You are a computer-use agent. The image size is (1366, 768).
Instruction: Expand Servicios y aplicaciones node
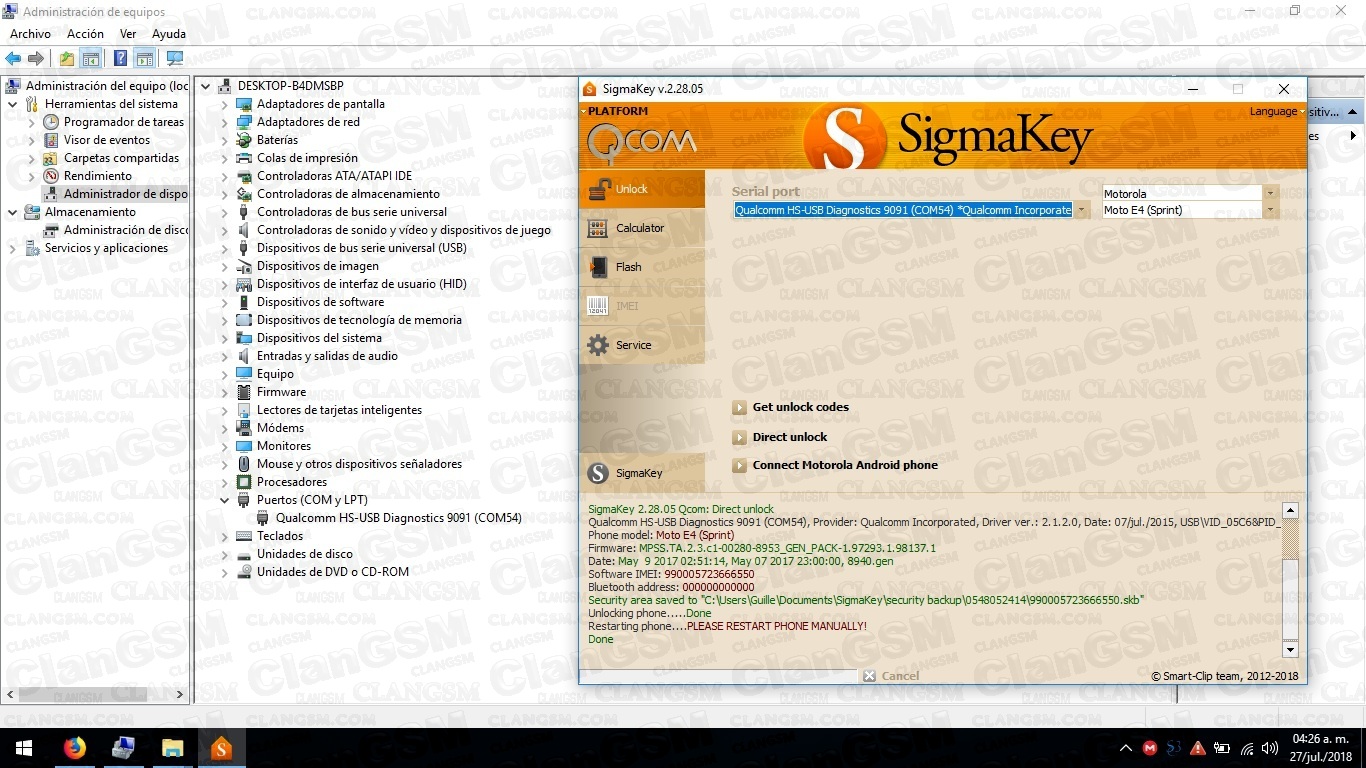tap(12, 248)
